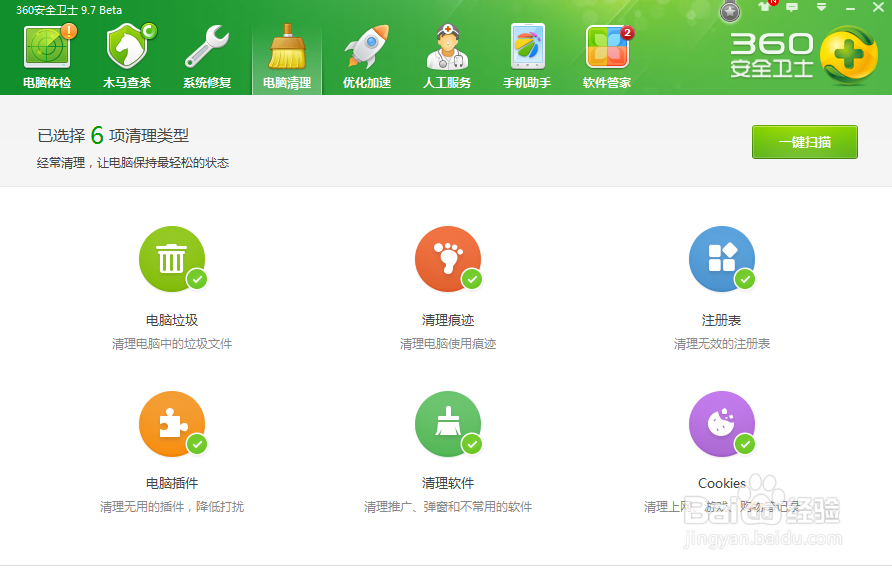Click the 清理痕迹 label text
This screenshot has width=892, height=569.
pyautogui.click(x=448, y=320)
